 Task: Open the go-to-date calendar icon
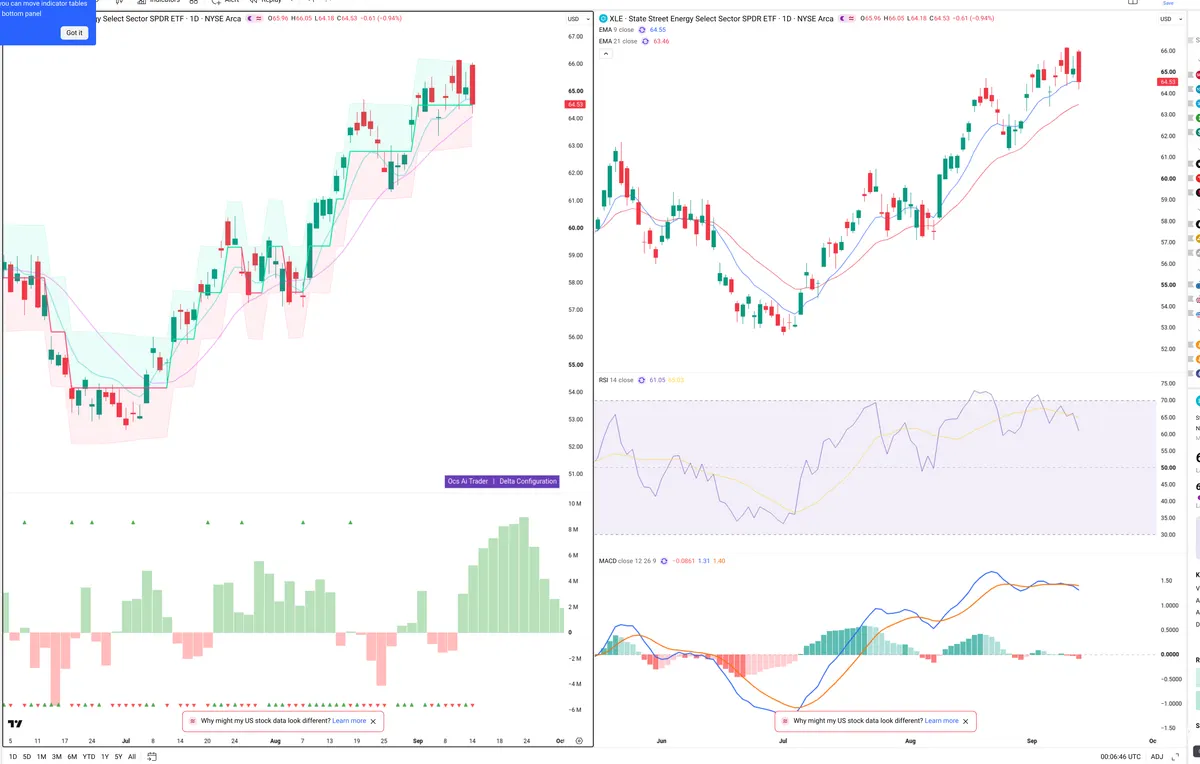point(152,757)
